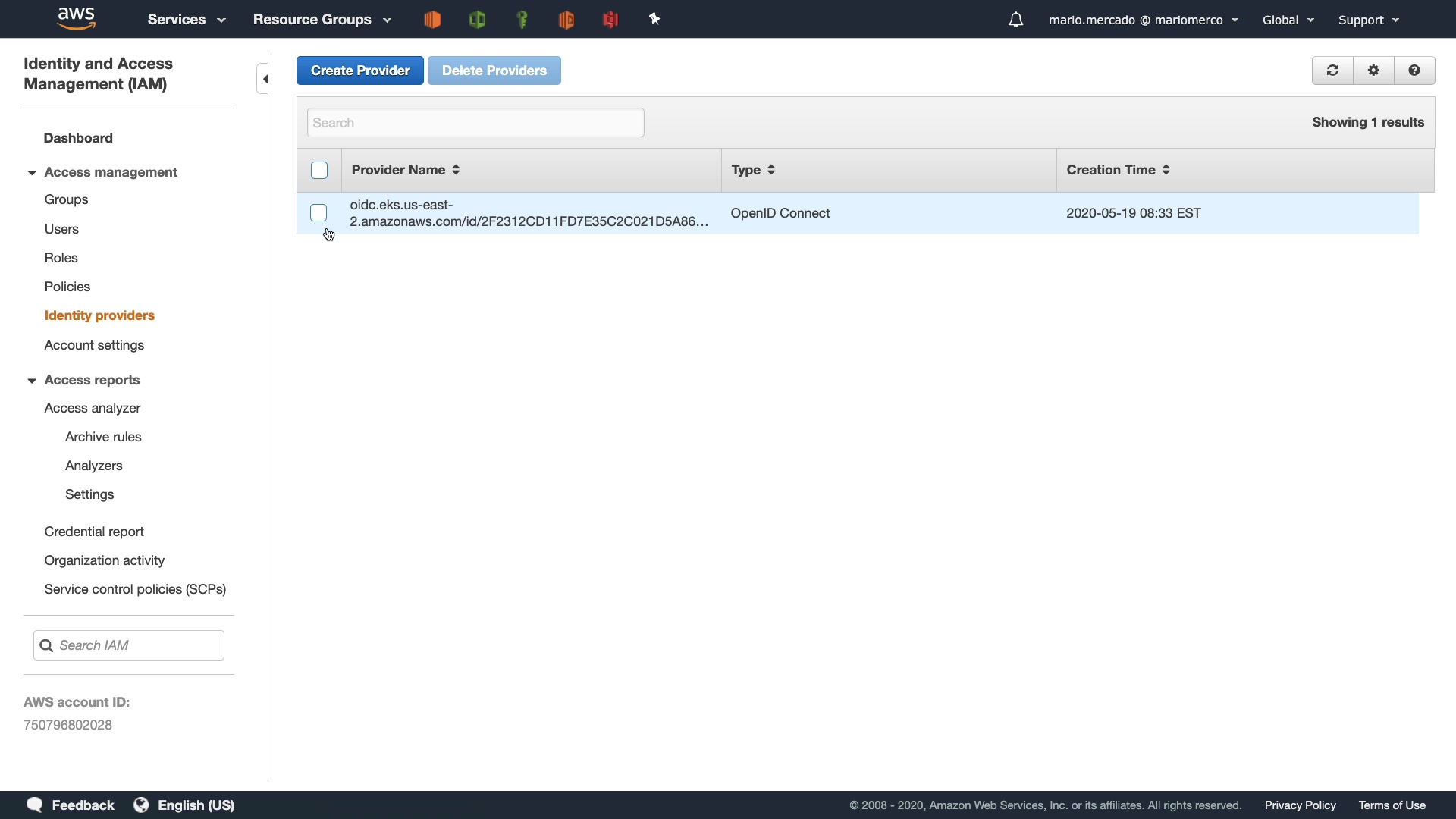This screenshot has height=819, width=1456.
Task: Click the white pushpin shortcut icon
Action: (x=655, y=20)
